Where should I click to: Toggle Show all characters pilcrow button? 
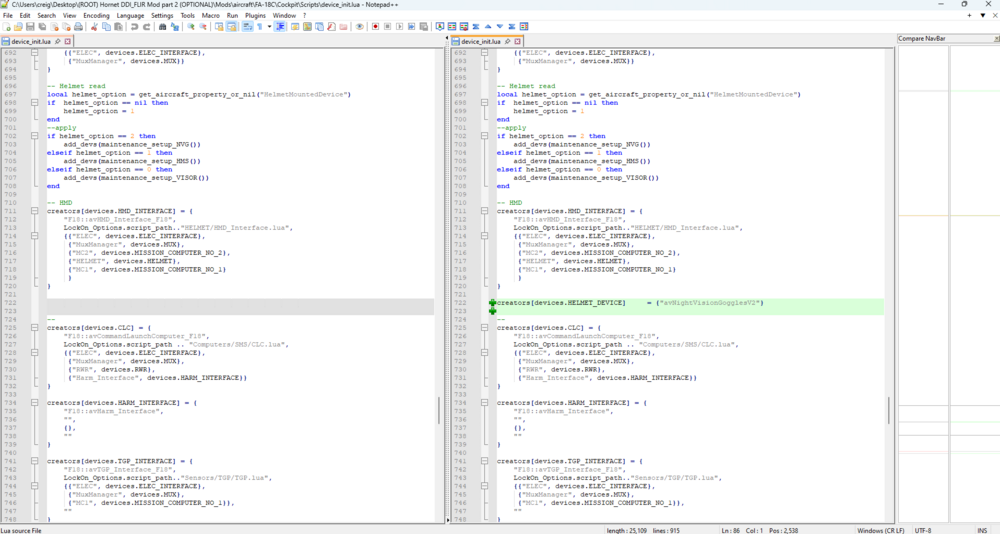click(x=257, y=27)
